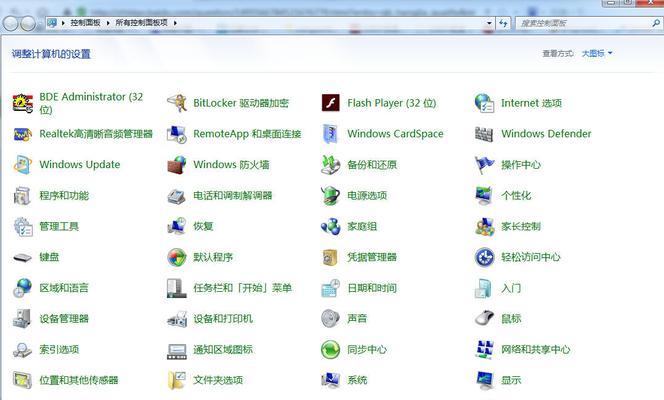This screenshot has width=664, height=400.
Task: Open the 键盘 keyboard icon
Action: [22, 257]
